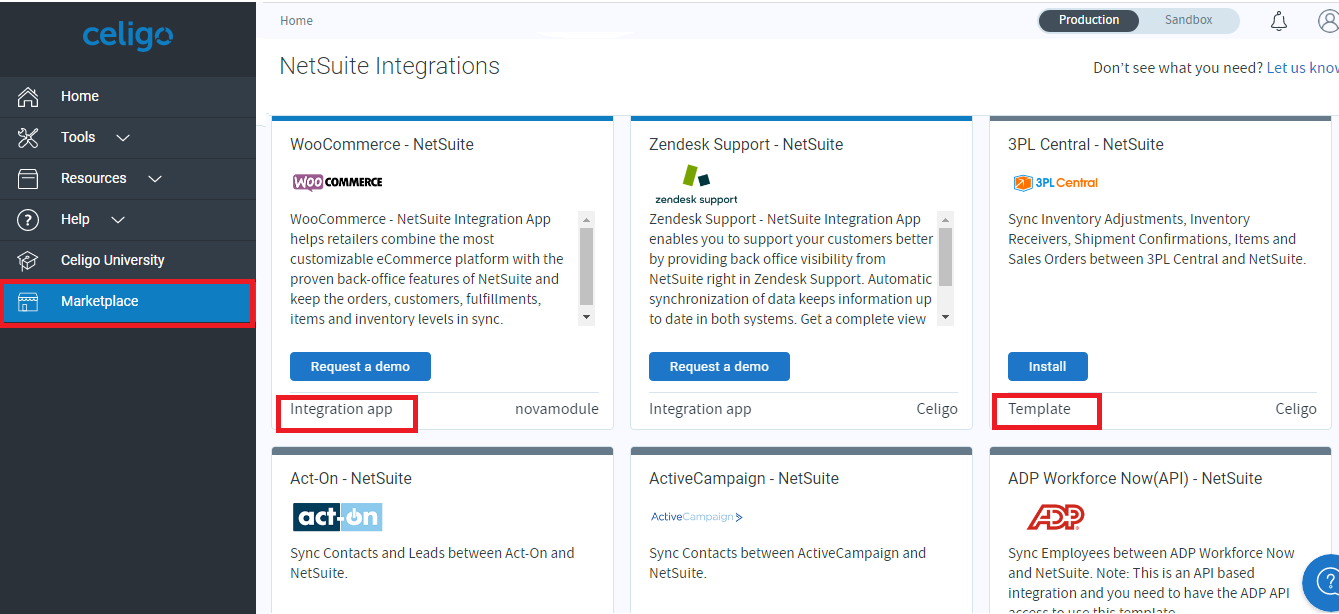Image resolution: width=1339 pixels, height=614 pixels.
Task: Click the Celigo University graduation cap icon
Action: 28,261
